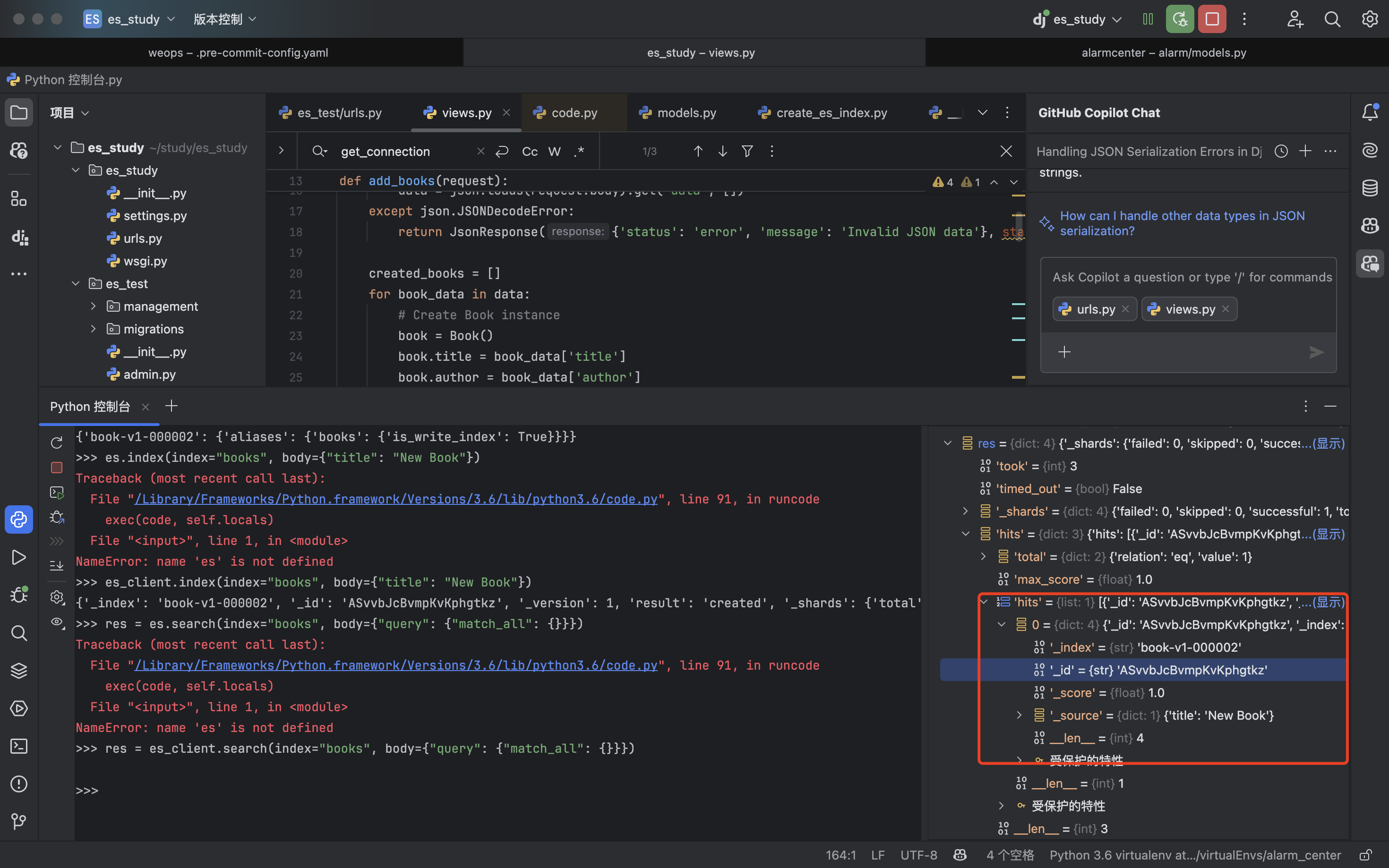Expand the '_source' dict variable
The height and width of the screenshot is (868, 1389).
[1019, 715]
